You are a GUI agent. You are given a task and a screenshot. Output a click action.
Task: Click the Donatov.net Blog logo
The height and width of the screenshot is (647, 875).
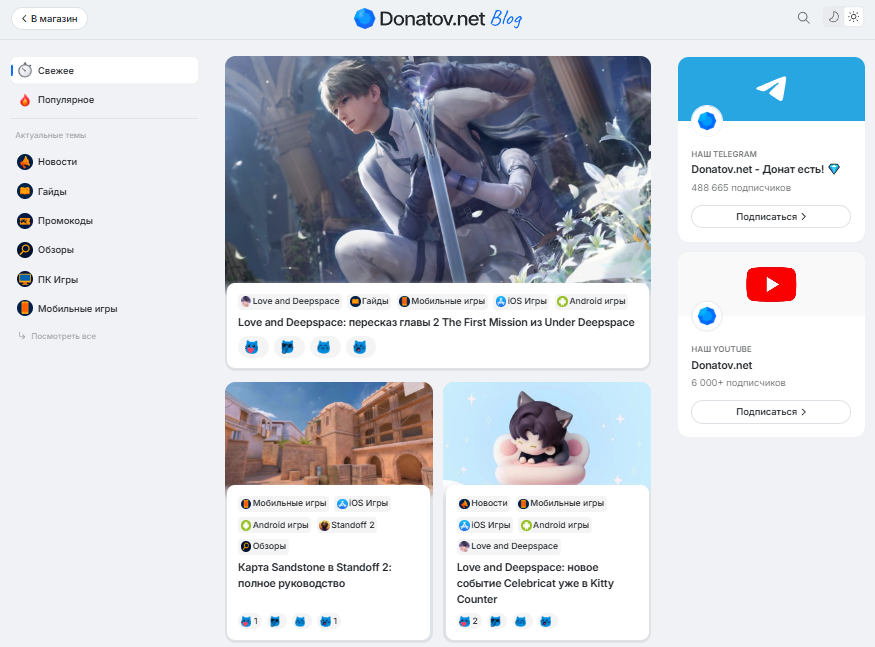[438, 18]
